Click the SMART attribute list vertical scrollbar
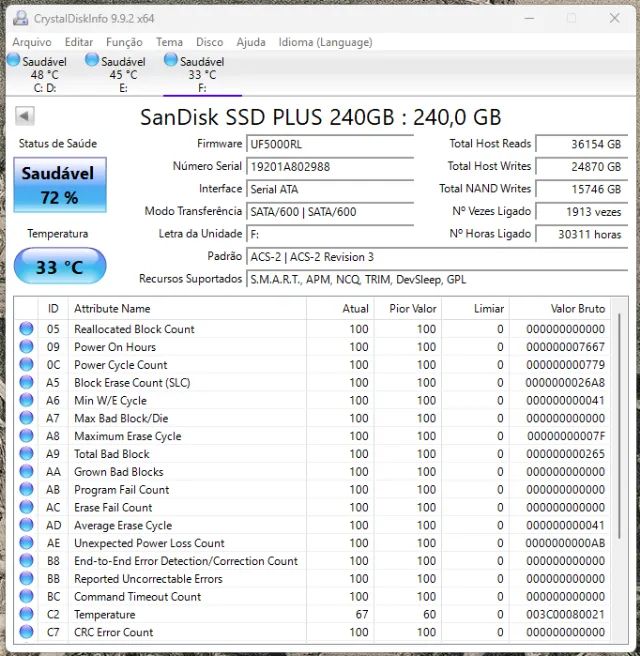Screen dimensions: 640x656 pos(619,425)
